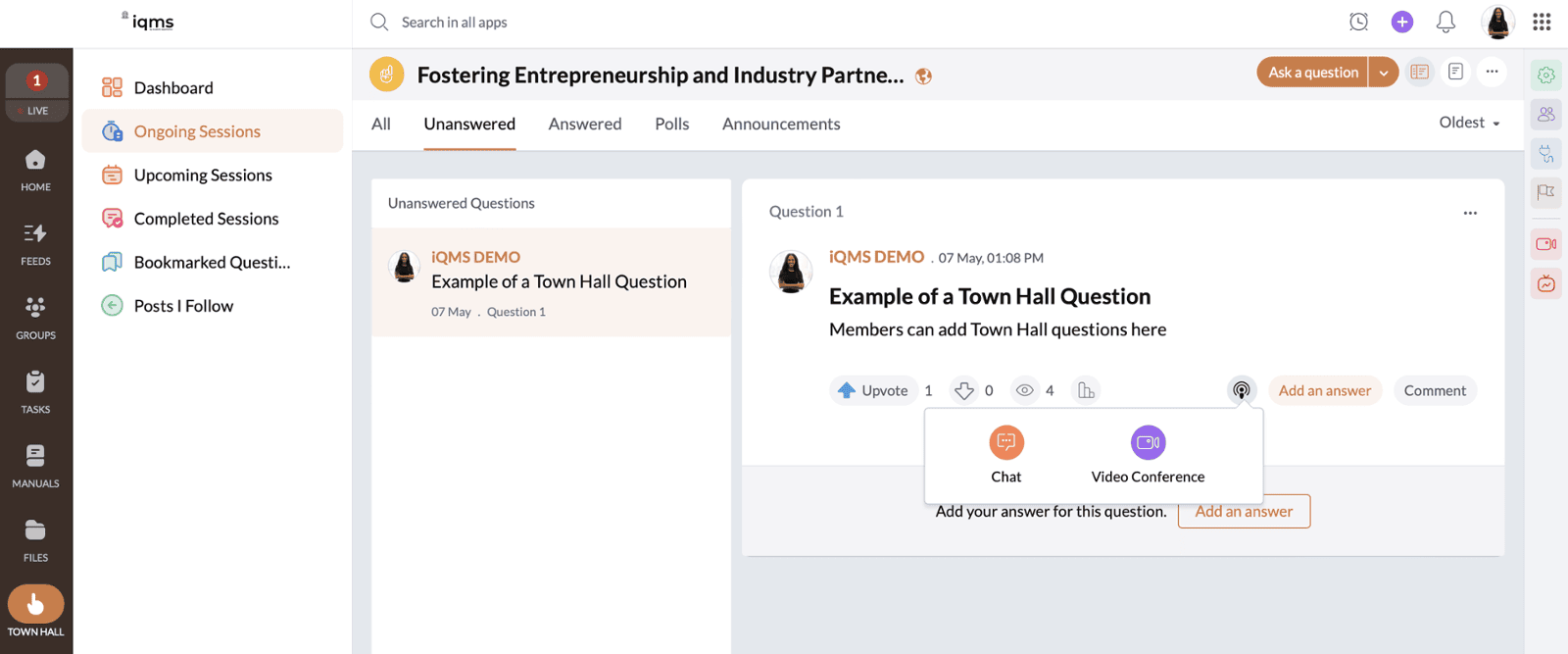Click the Comment button

[x=1435, y=391]
